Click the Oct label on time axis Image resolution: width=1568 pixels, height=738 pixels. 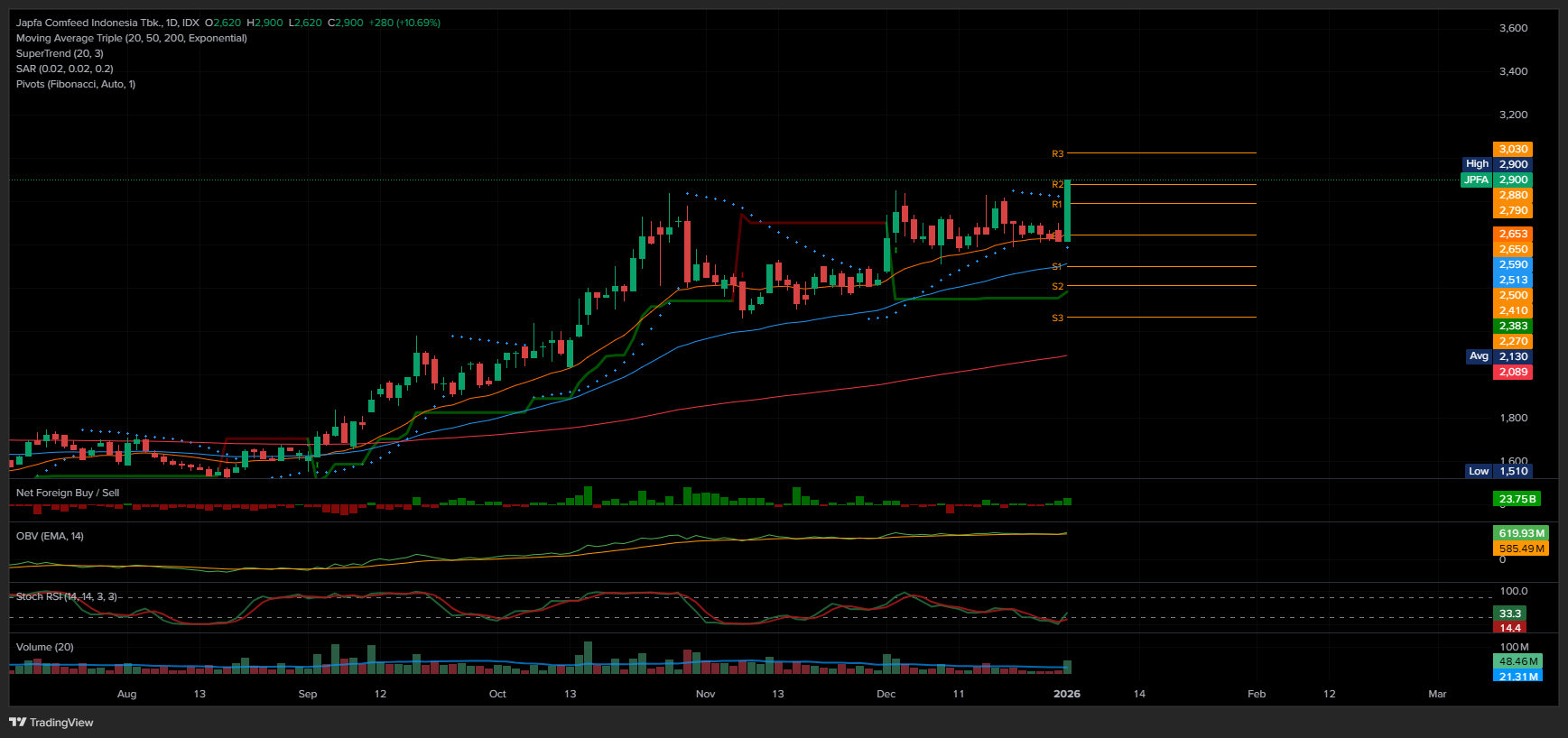497,694
